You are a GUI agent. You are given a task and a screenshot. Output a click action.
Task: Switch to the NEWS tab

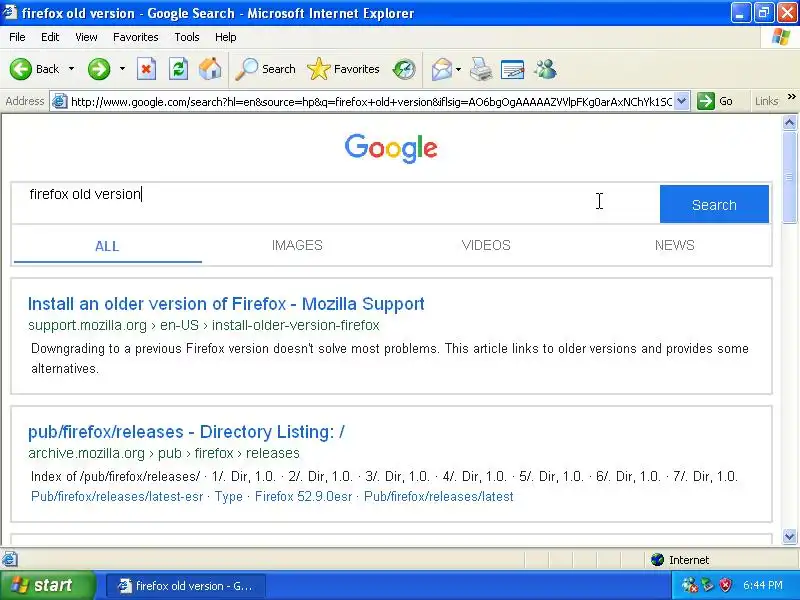674,245
